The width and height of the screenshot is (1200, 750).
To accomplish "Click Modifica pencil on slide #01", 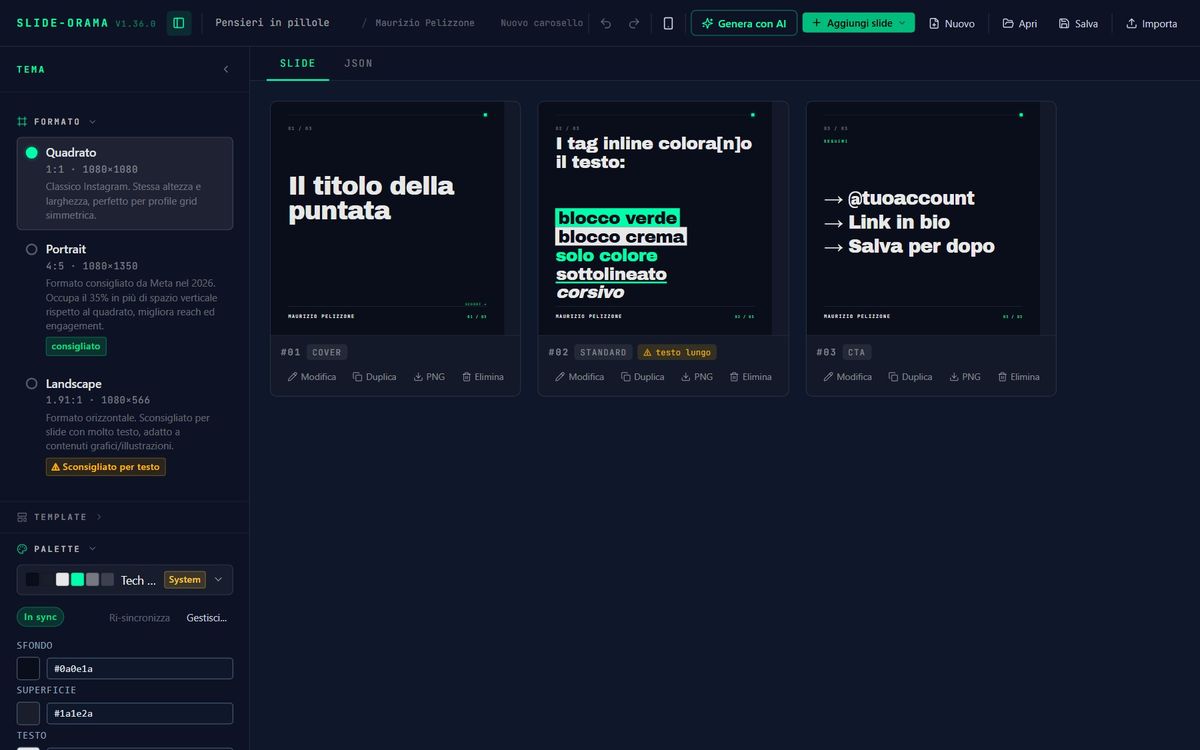I will coord(312,377).
